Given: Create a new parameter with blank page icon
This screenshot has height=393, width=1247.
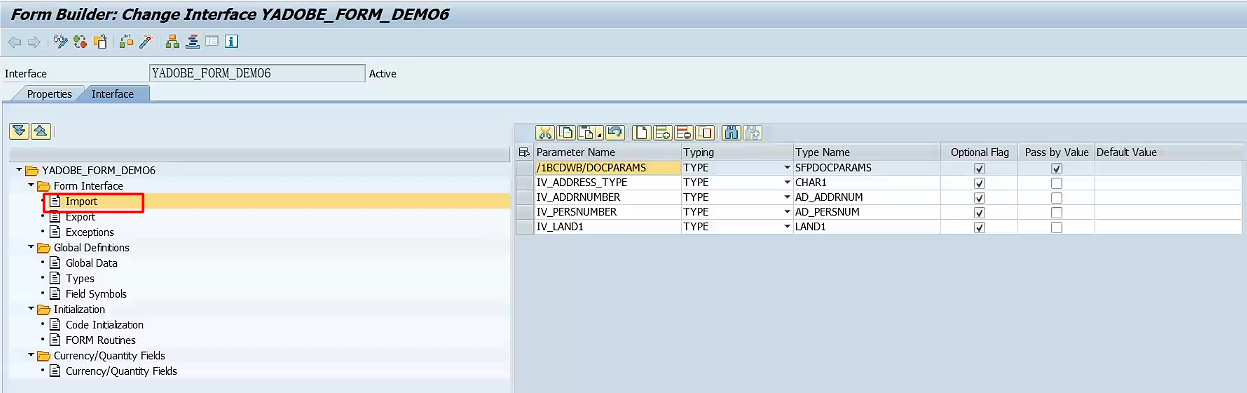Looking at the screenshot, I should click(642, 132).
